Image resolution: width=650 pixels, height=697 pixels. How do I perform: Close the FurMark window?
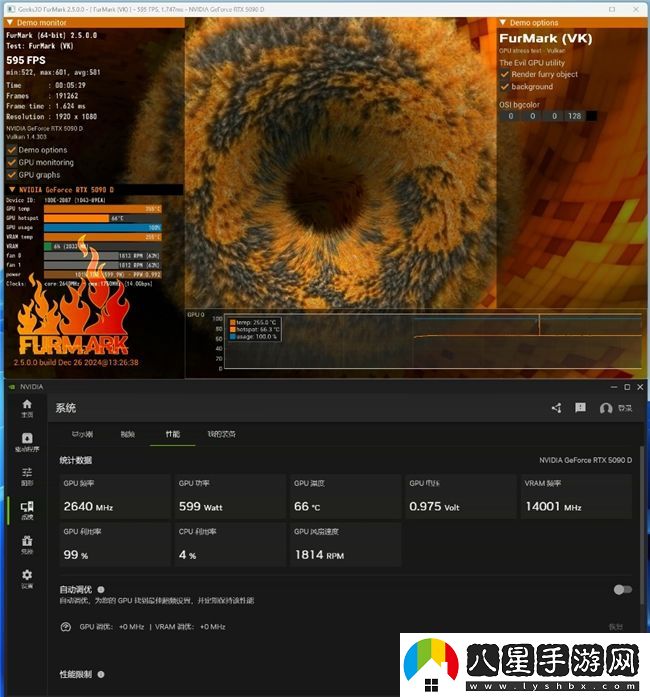637,9
